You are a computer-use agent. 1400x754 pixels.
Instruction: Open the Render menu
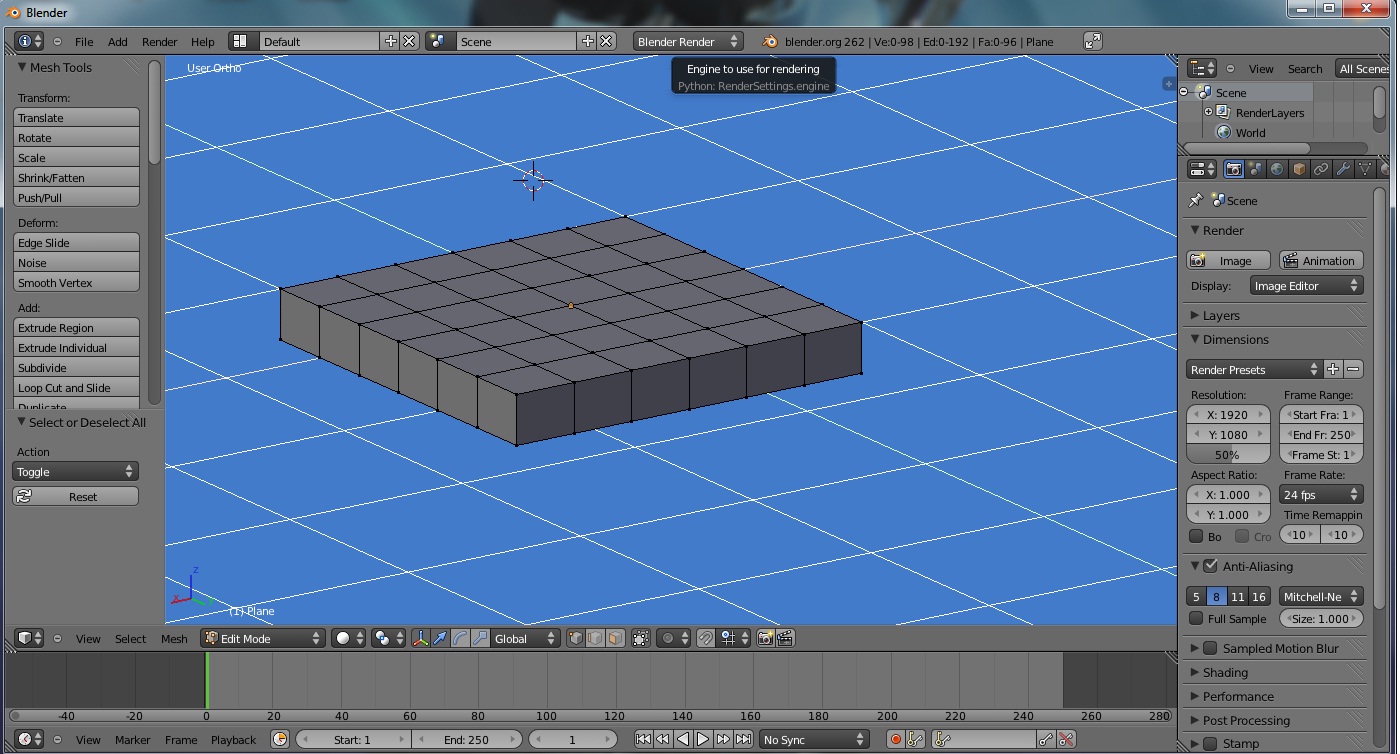point(159,42)
